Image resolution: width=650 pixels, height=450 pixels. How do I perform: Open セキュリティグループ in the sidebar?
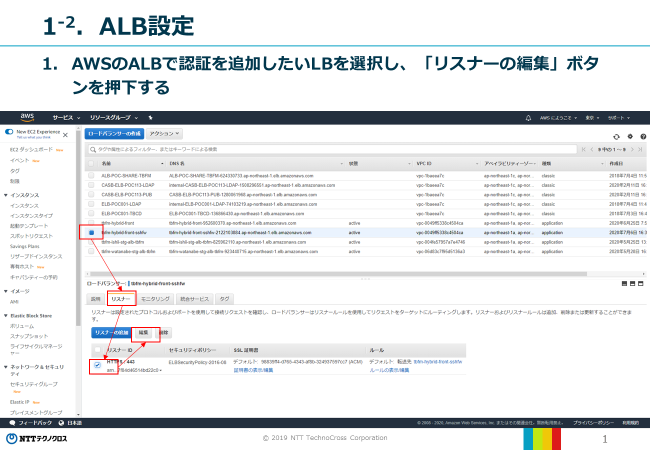pos(34,384)
